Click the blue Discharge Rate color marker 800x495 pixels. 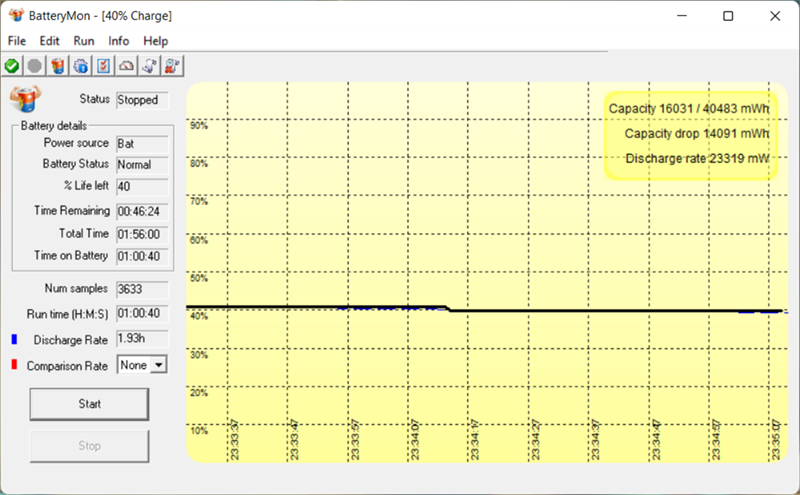click(x=13, y=340)
